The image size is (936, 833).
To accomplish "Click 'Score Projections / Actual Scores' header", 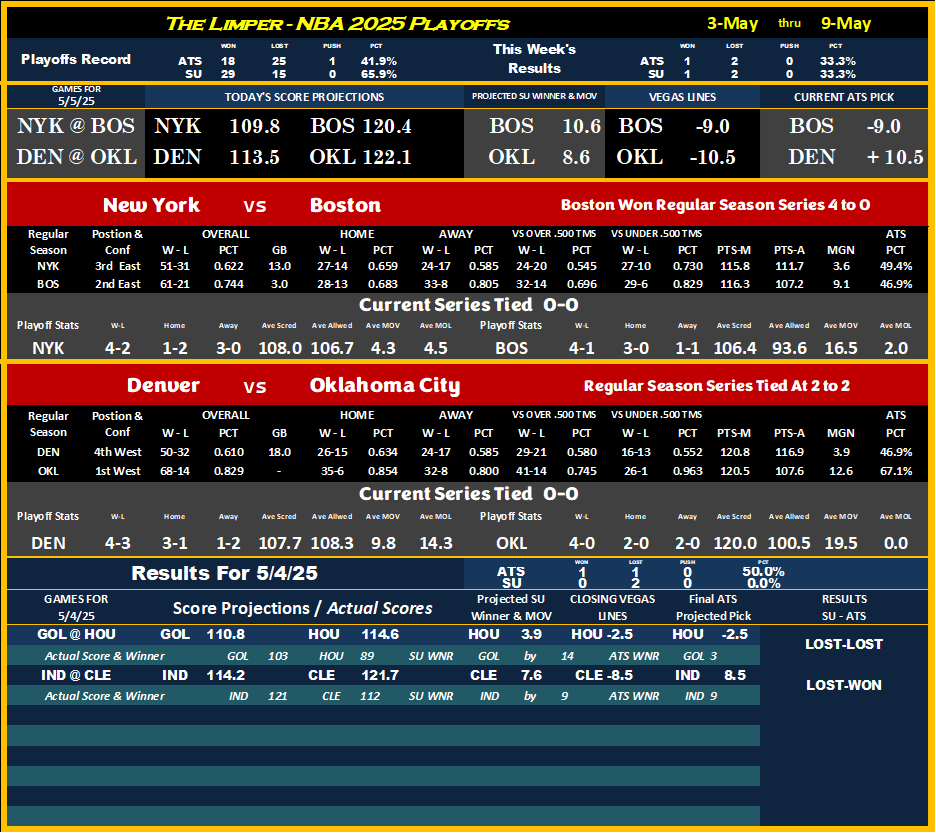I will pyautogui.click(x=302, y=608).
